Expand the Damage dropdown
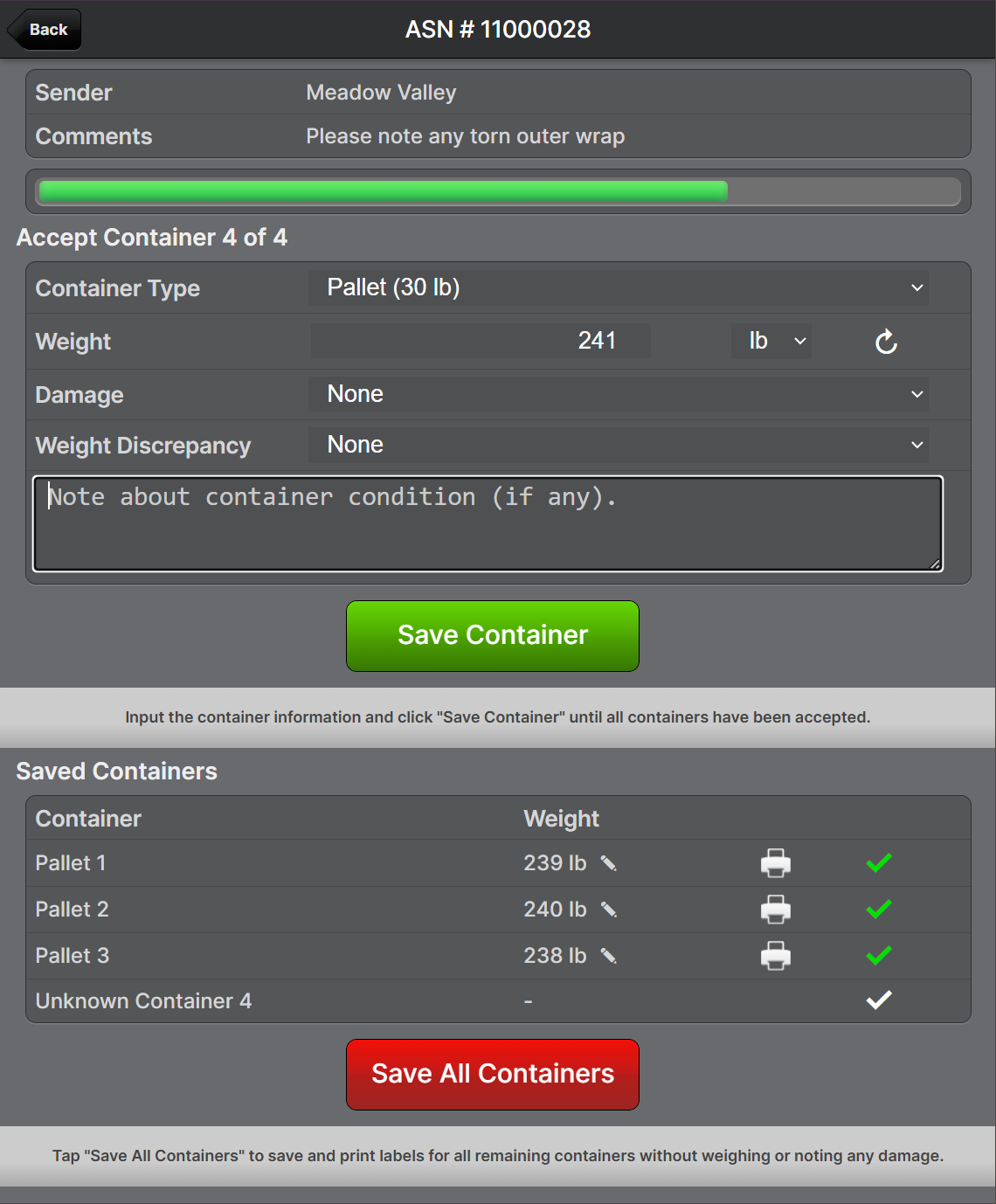 pos(618,395)
